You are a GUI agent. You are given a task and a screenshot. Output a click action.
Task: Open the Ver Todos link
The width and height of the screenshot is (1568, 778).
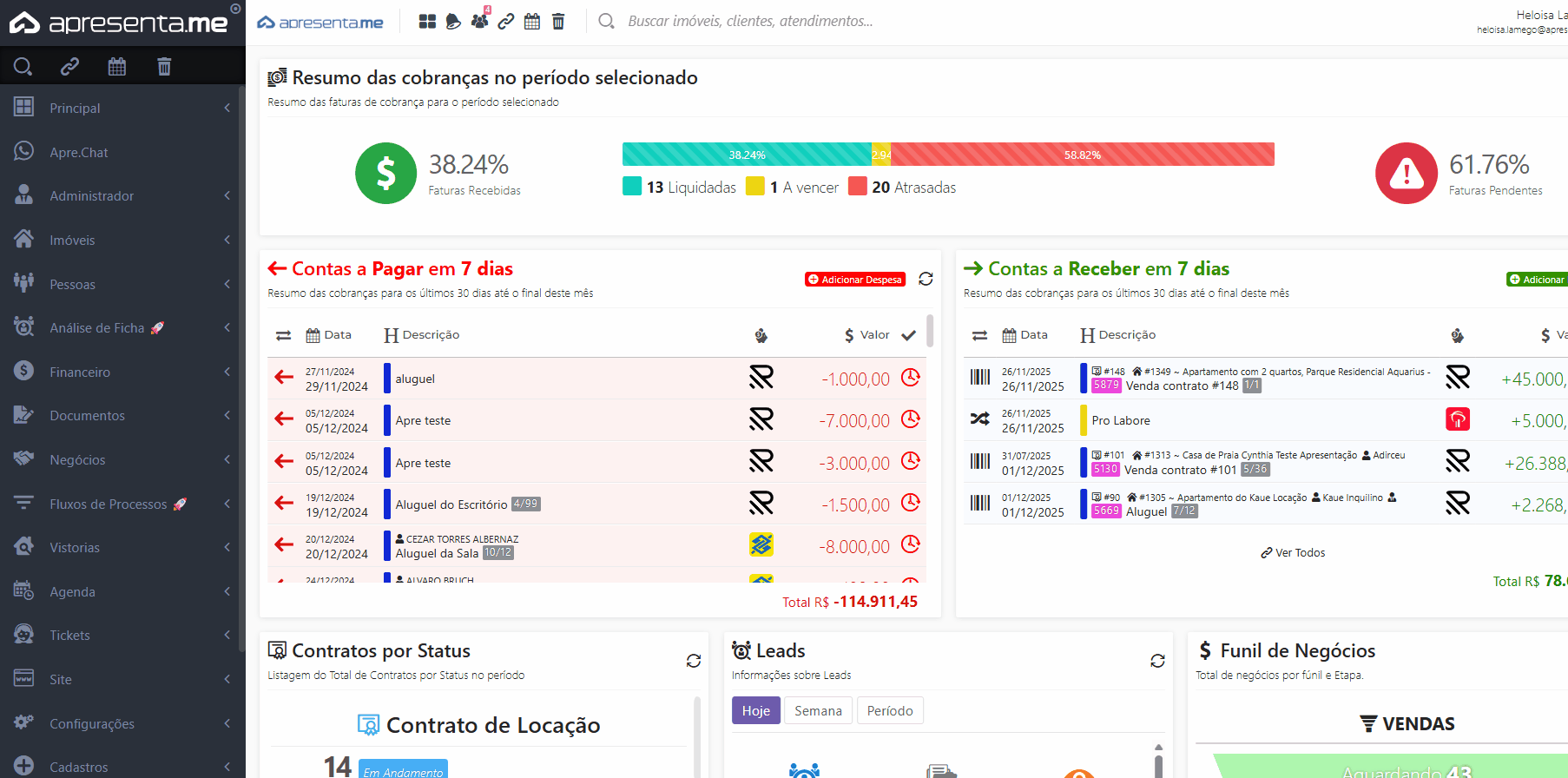coord(1293,552)
